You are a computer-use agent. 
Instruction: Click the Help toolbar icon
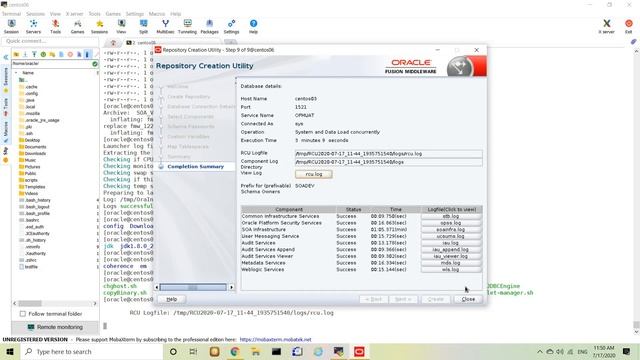pos(253,27)
